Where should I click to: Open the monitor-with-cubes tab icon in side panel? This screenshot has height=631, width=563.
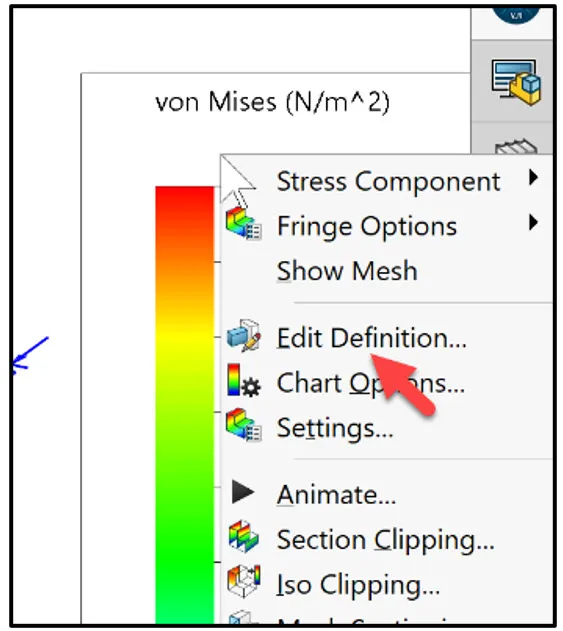pos(516,82)
